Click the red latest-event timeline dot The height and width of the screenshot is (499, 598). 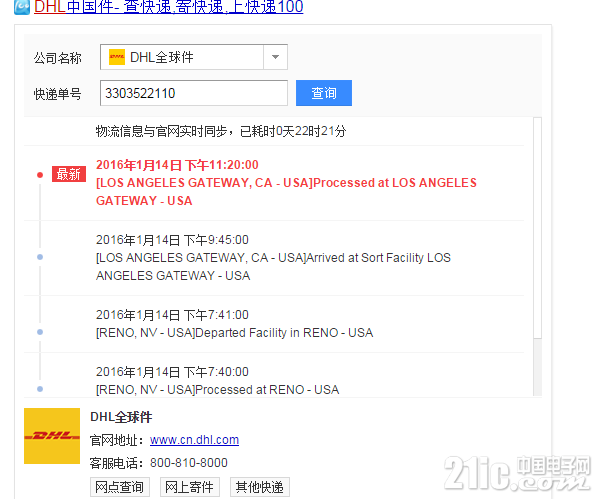click(40, 175)
